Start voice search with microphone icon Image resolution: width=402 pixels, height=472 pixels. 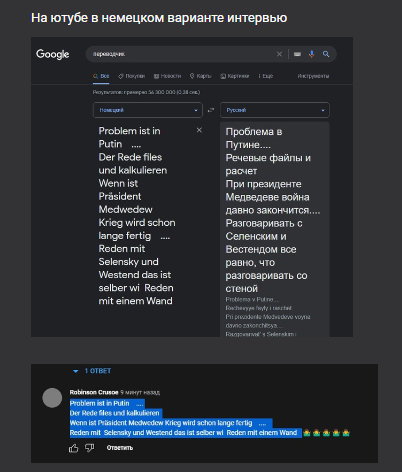(312, 54)
